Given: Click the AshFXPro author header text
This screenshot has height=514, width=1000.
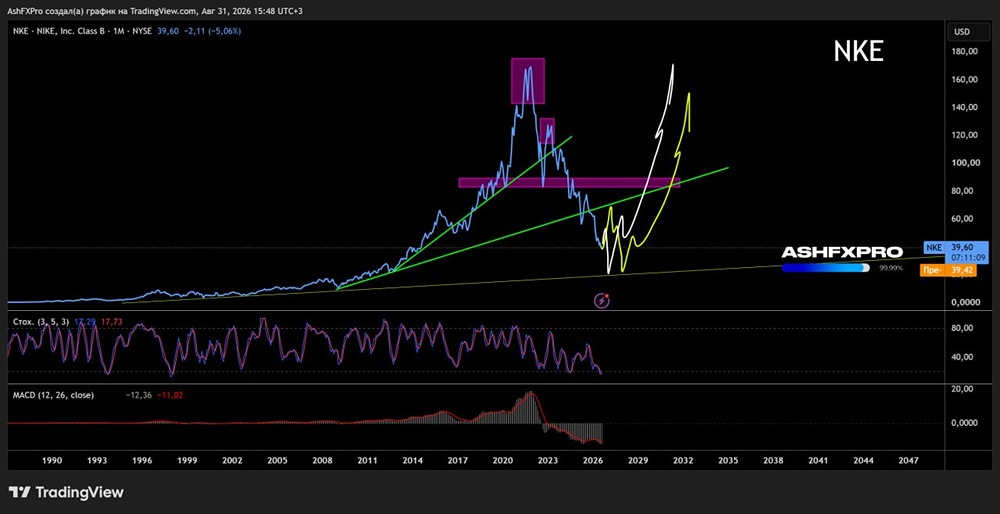Looking at the screenshot, I should pos(156,10).
